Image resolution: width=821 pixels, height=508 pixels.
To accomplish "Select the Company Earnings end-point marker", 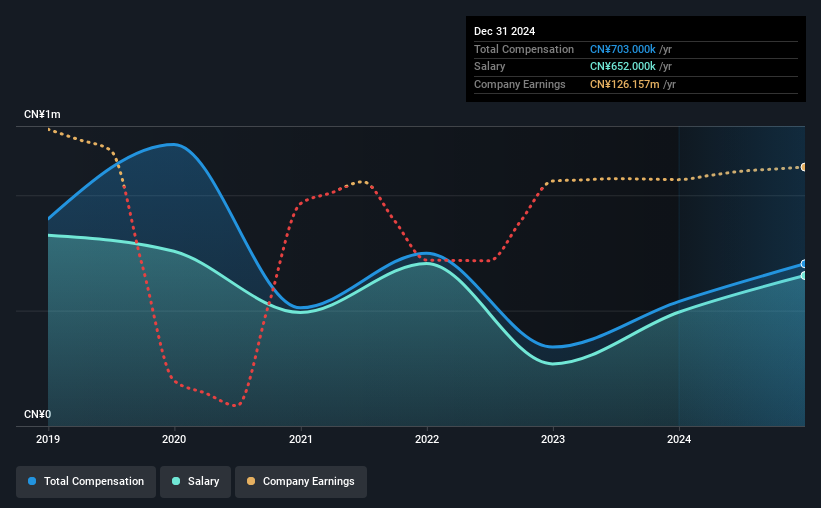I will (x=804, y=167).
